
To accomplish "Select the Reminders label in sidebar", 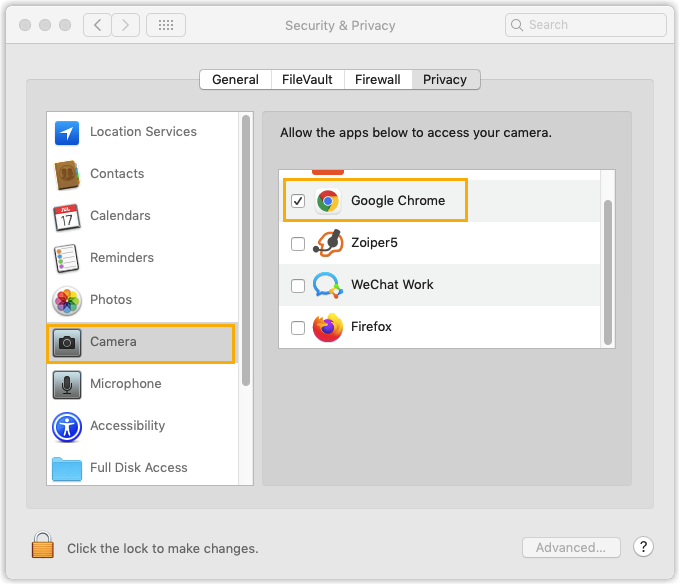I will 122,258.
